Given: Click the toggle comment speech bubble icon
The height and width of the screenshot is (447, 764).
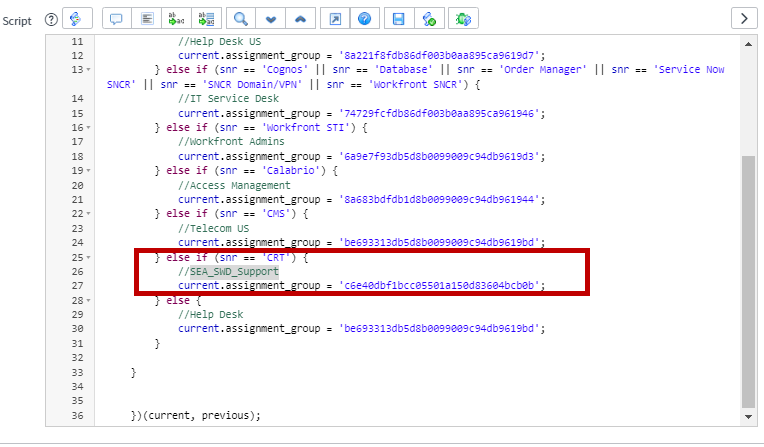Looking at the screenshot, I should point(116,19).
